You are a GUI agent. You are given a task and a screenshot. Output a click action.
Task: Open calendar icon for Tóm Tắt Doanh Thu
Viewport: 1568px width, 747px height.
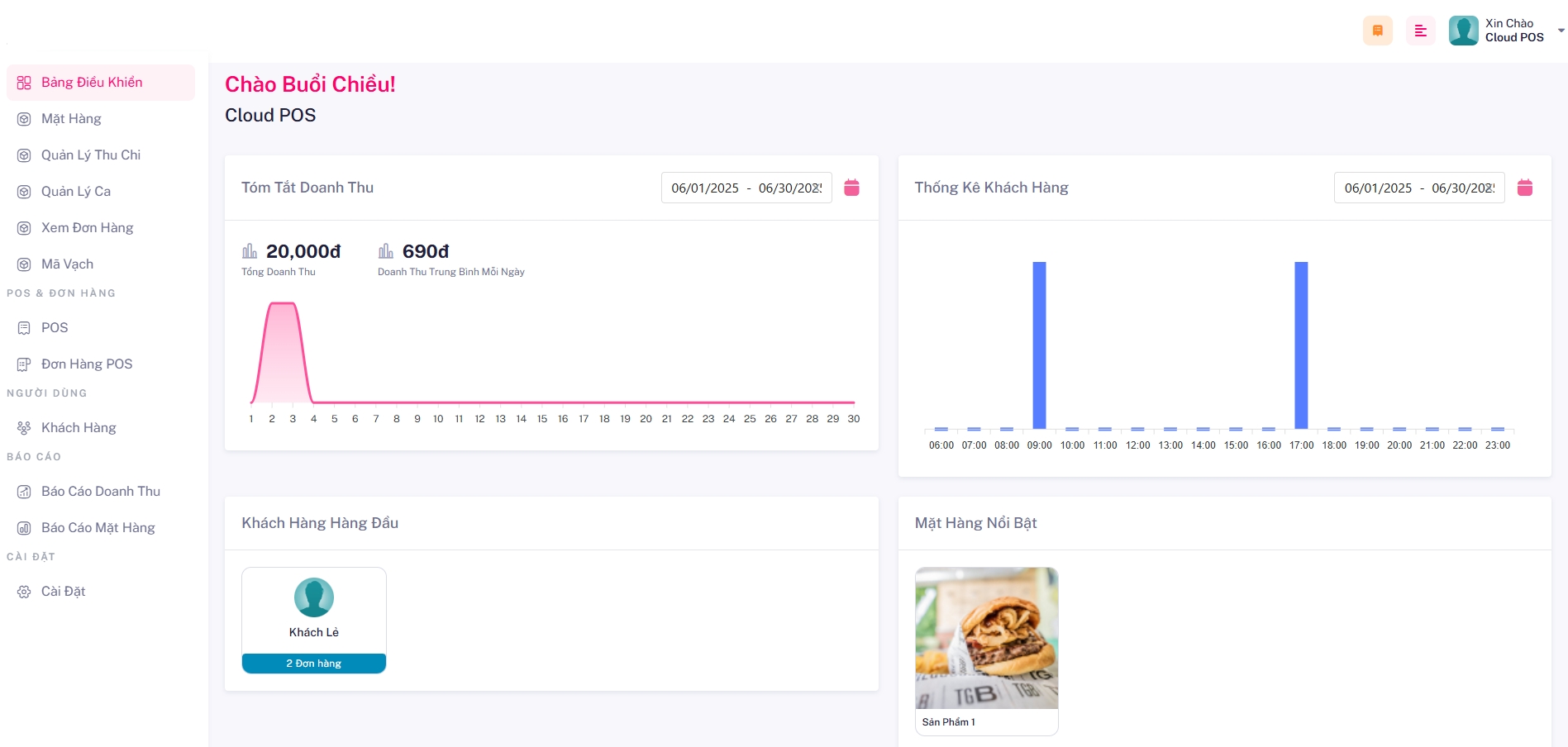(x=851, y=188)
